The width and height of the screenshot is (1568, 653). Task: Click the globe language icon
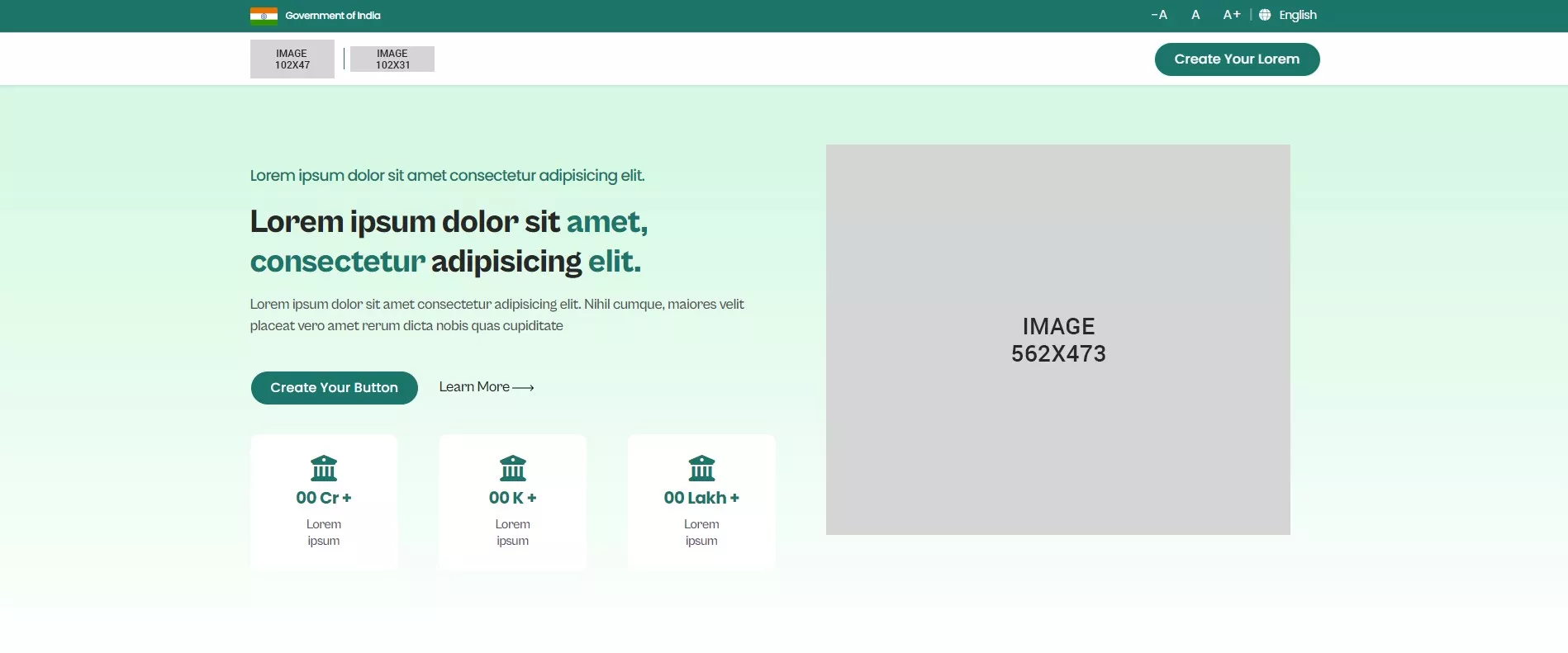1265,15
